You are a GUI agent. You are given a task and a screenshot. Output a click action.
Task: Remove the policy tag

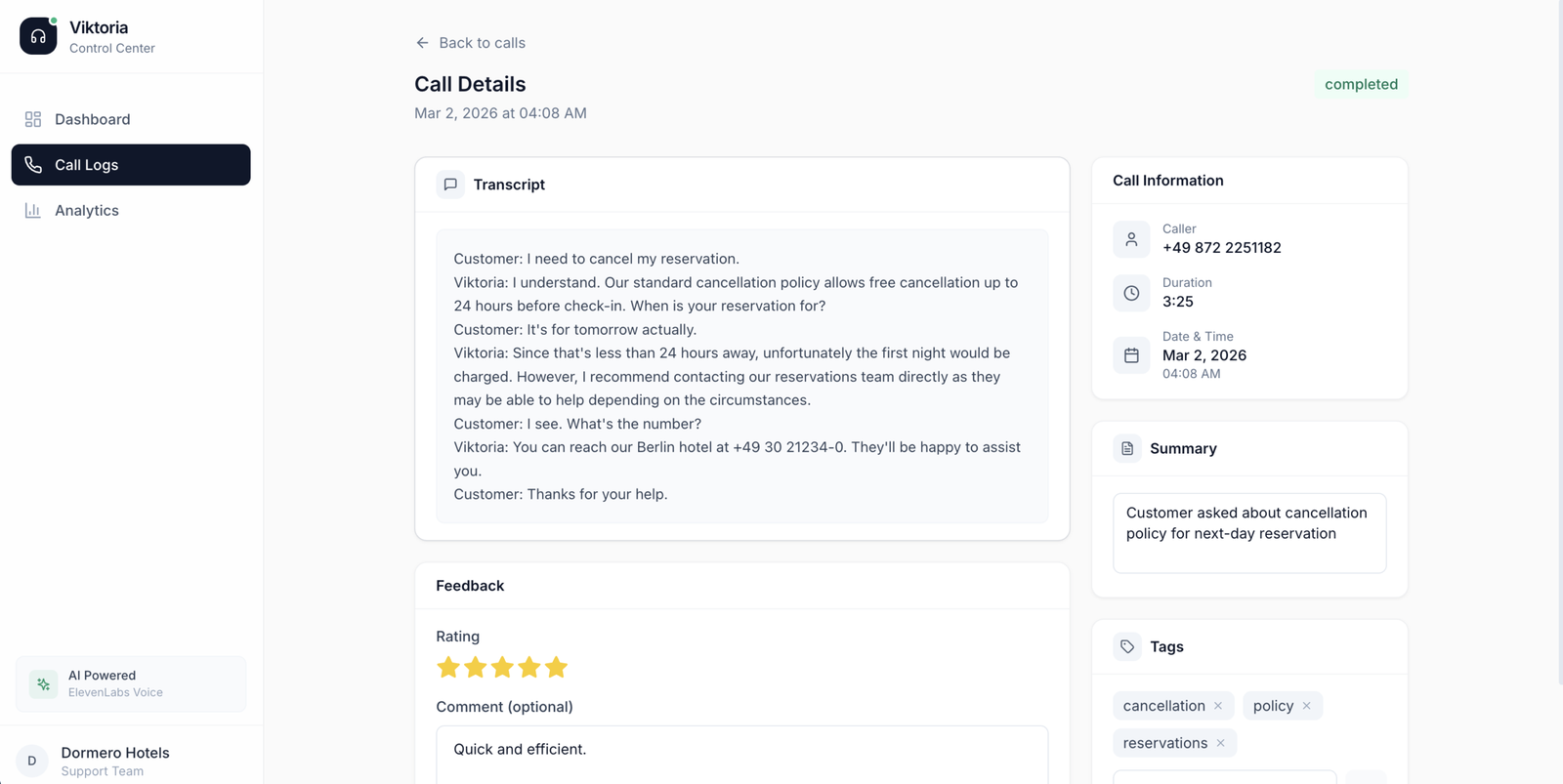1307,706
